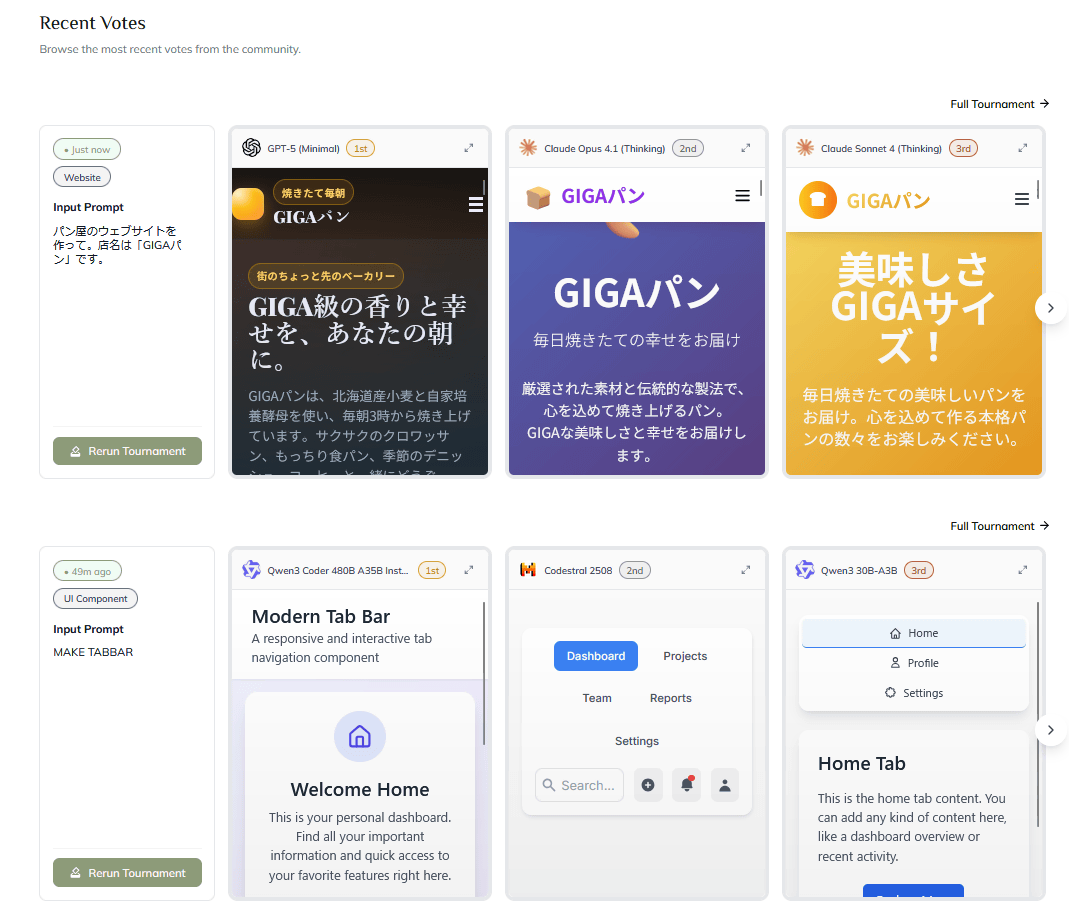Select the Profile tab in Qwen3 30B-A3B preview
1069x913 pixels.
click(x=914, y=663)
